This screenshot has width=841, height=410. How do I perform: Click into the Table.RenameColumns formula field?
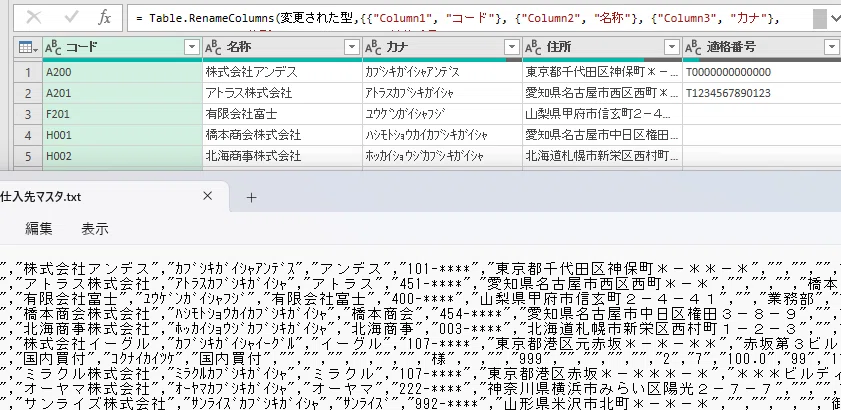(468, 18)
